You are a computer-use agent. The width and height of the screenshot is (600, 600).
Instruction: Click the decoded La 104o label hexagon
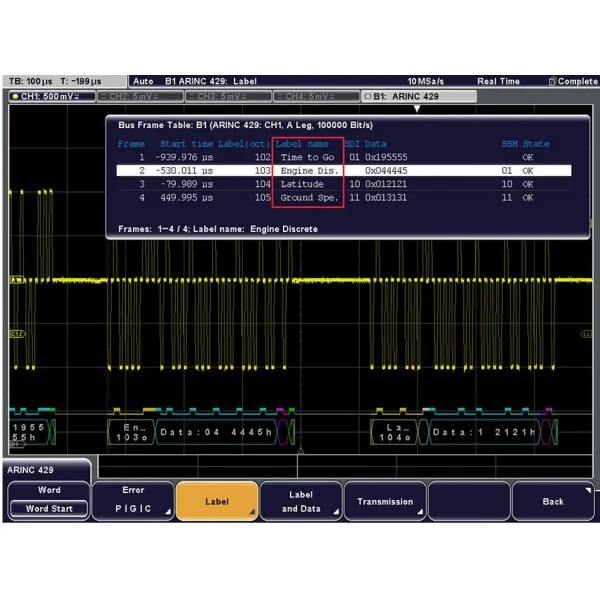click(399, 431)
